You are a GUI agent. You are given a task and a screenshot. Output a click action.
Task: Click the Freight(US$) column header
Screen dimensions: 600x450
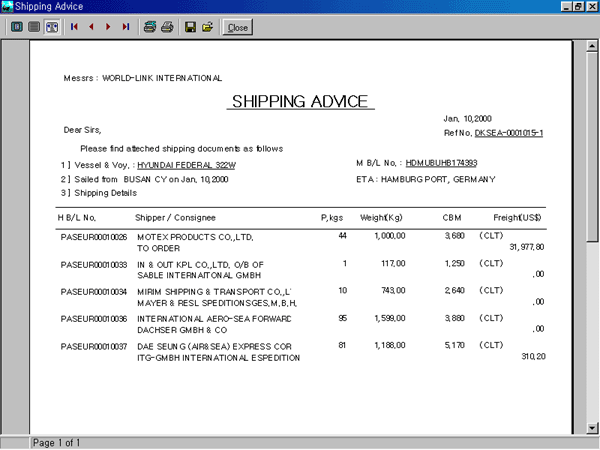click(x=517, y=218)
